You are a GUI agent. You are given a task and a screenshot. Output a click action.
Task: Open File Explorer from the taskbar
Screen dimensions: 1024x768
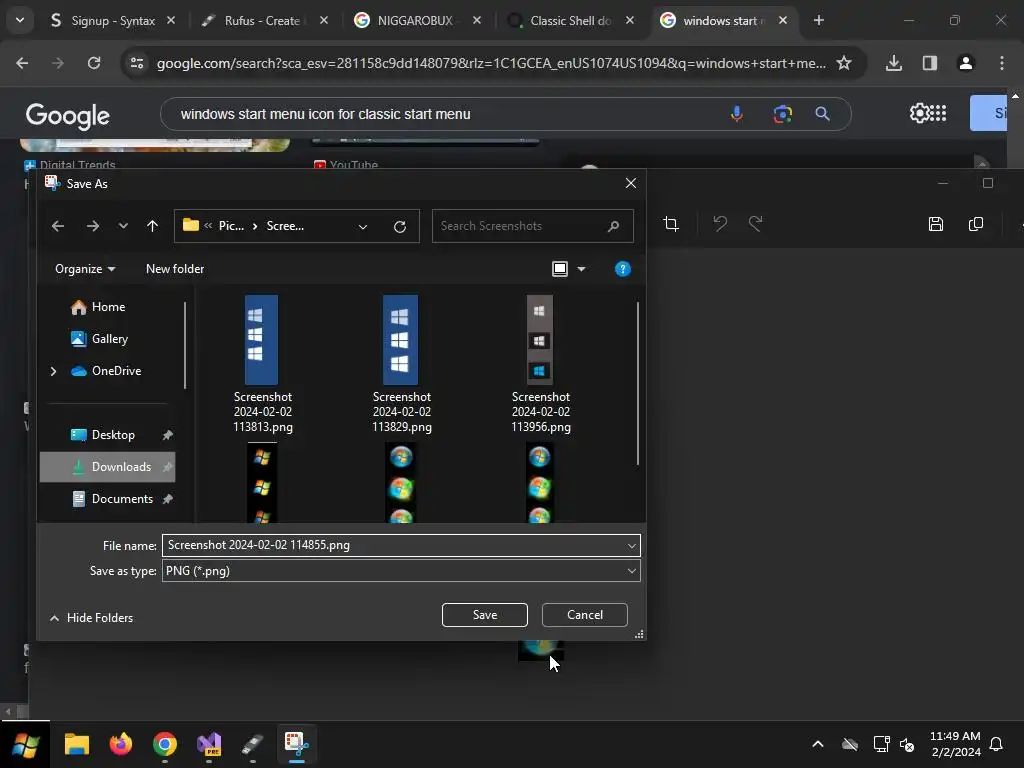[76, 744]
